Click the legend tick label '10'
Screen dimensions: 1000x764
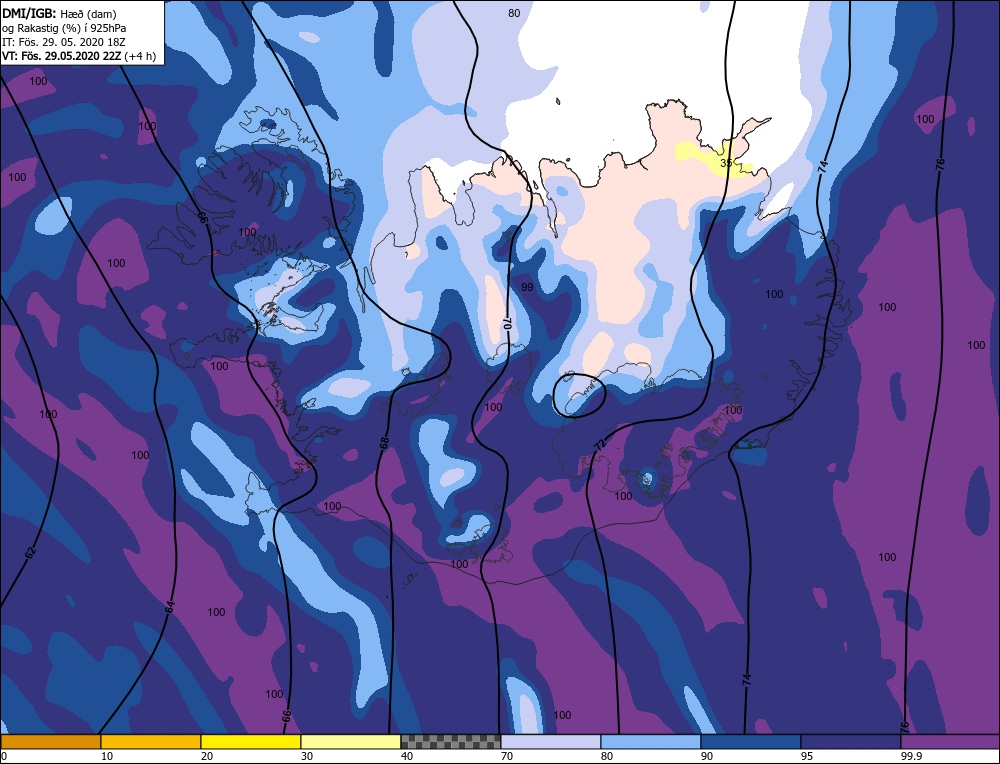(106, 756)
